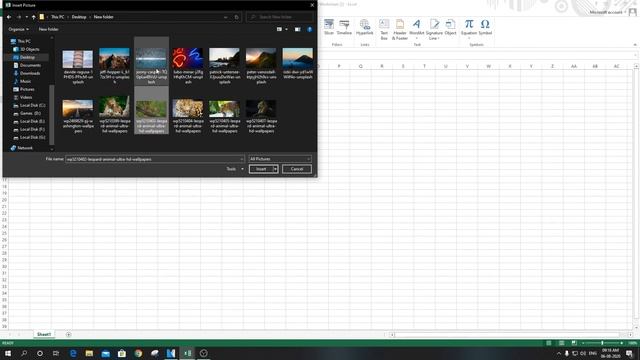This screenshot has width=640, height=360.
Task: Open the change view options arrow
Action: 287,29
